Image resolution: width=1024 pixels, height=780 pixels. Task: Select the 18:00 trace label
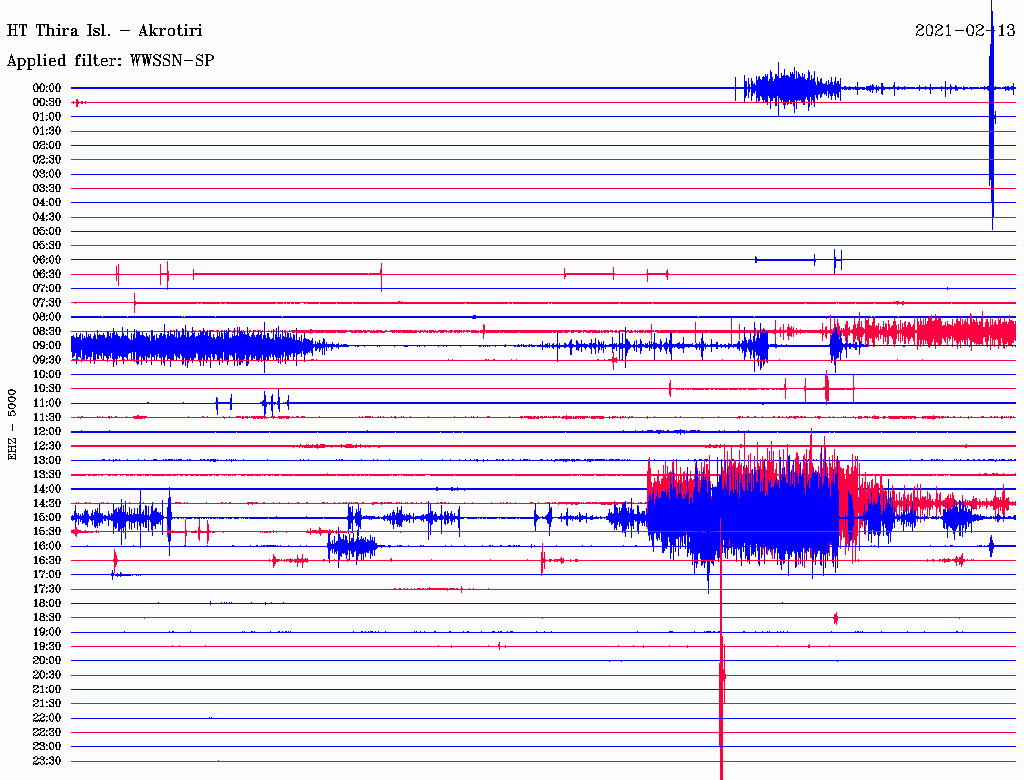[x=47, y=604]
